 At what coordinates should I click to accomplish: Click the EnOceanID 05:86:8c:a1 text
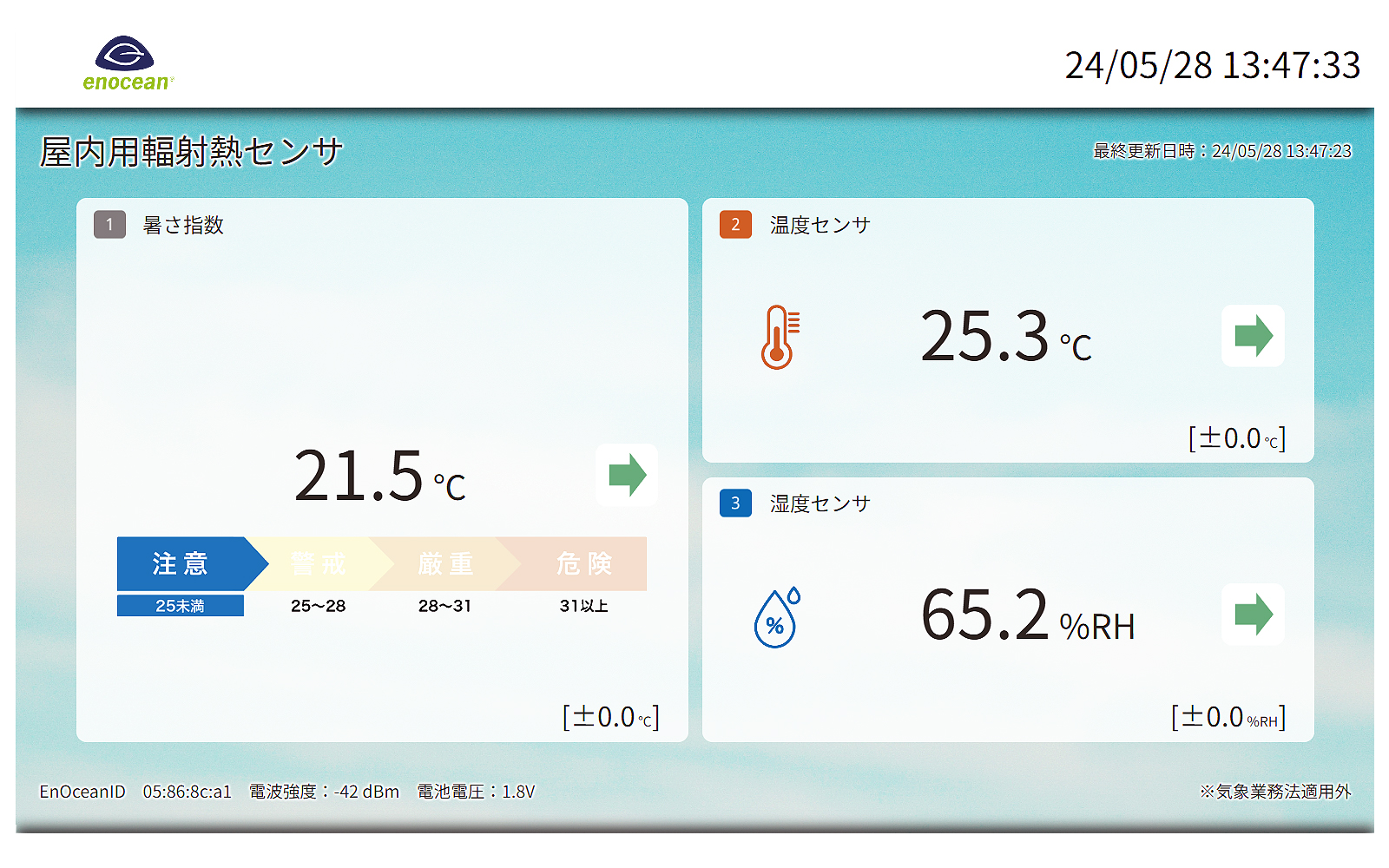(135, 792)
